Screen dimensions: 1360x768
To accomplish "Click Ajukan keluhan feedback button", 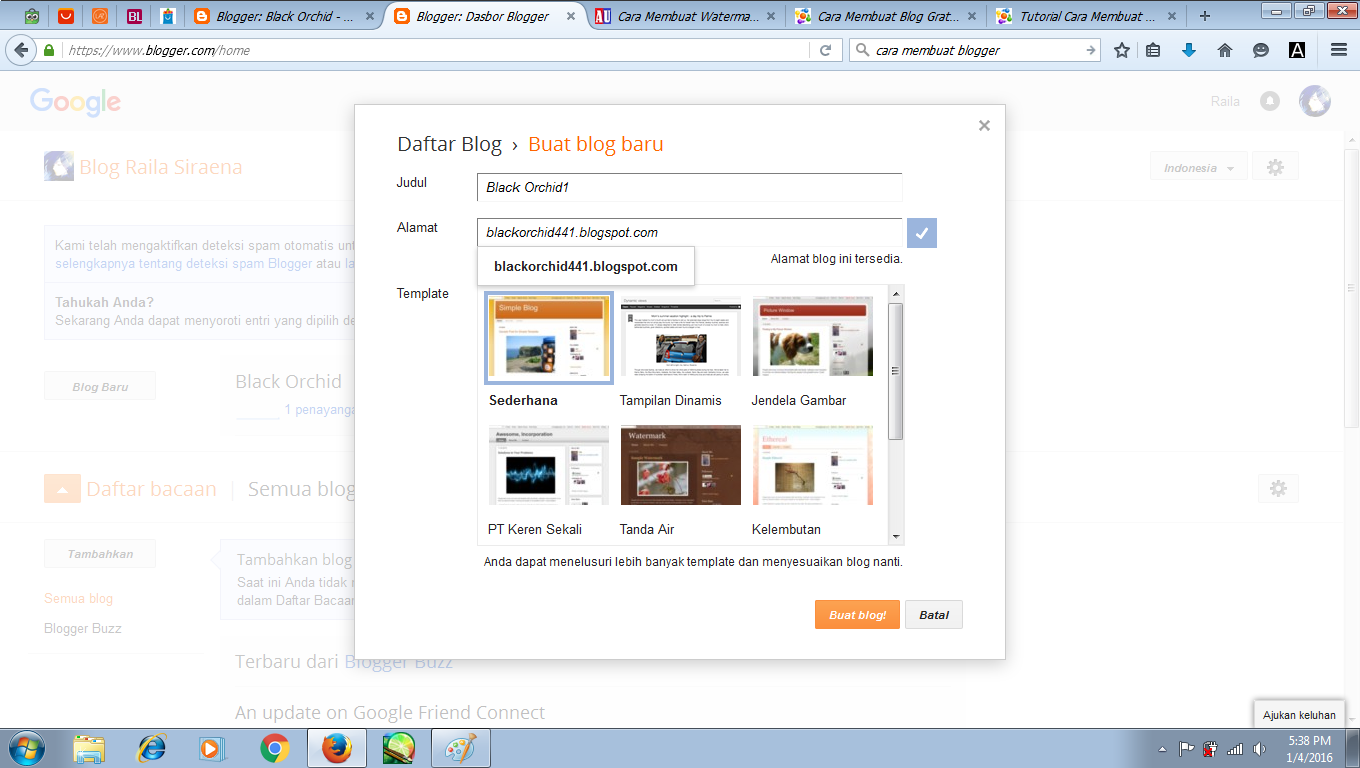I will click(1299, 715).
